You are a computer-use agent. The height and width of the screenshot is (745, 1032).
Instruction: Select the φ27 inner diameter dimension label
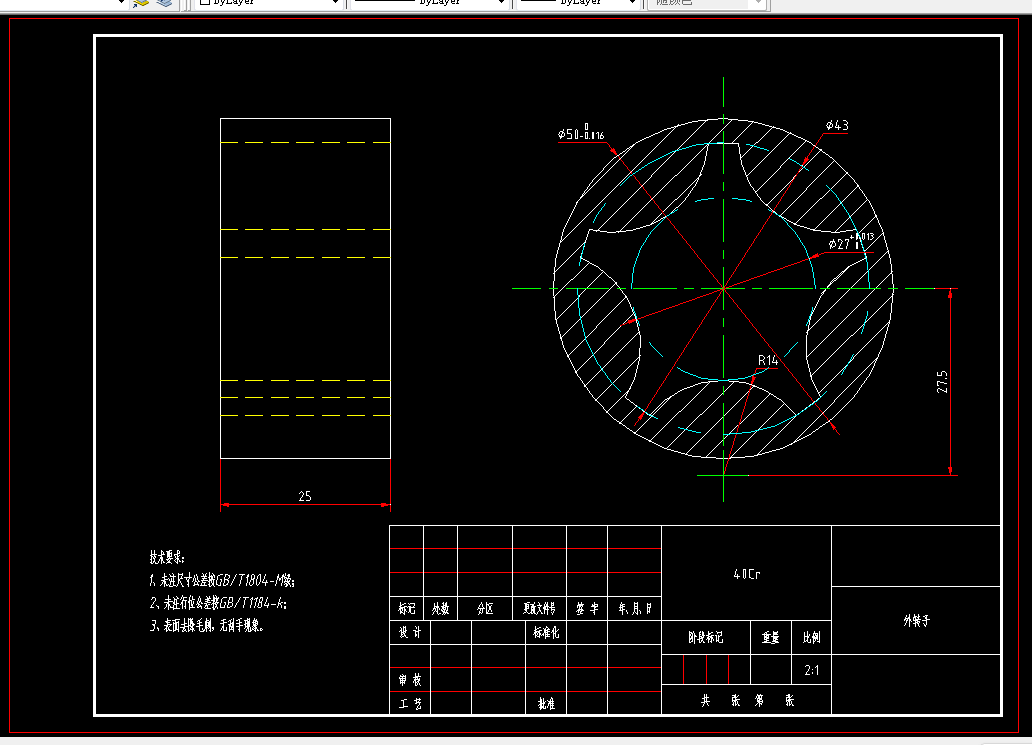851,242
